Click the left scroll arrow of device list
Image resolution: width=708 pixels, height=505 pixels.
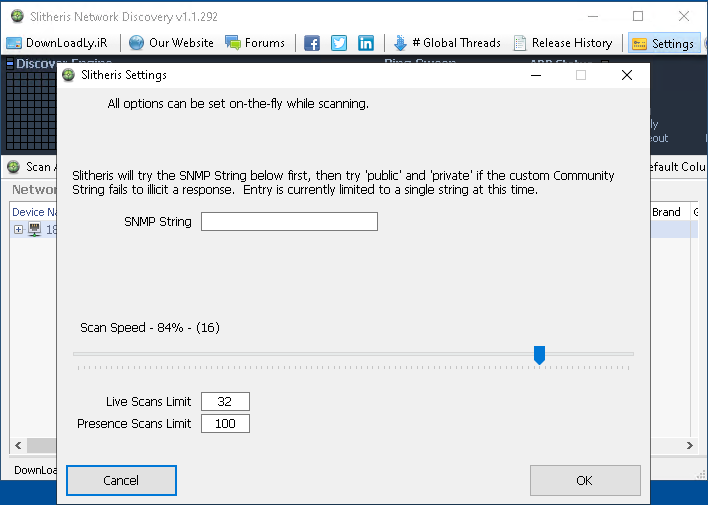tap(18, 445)
